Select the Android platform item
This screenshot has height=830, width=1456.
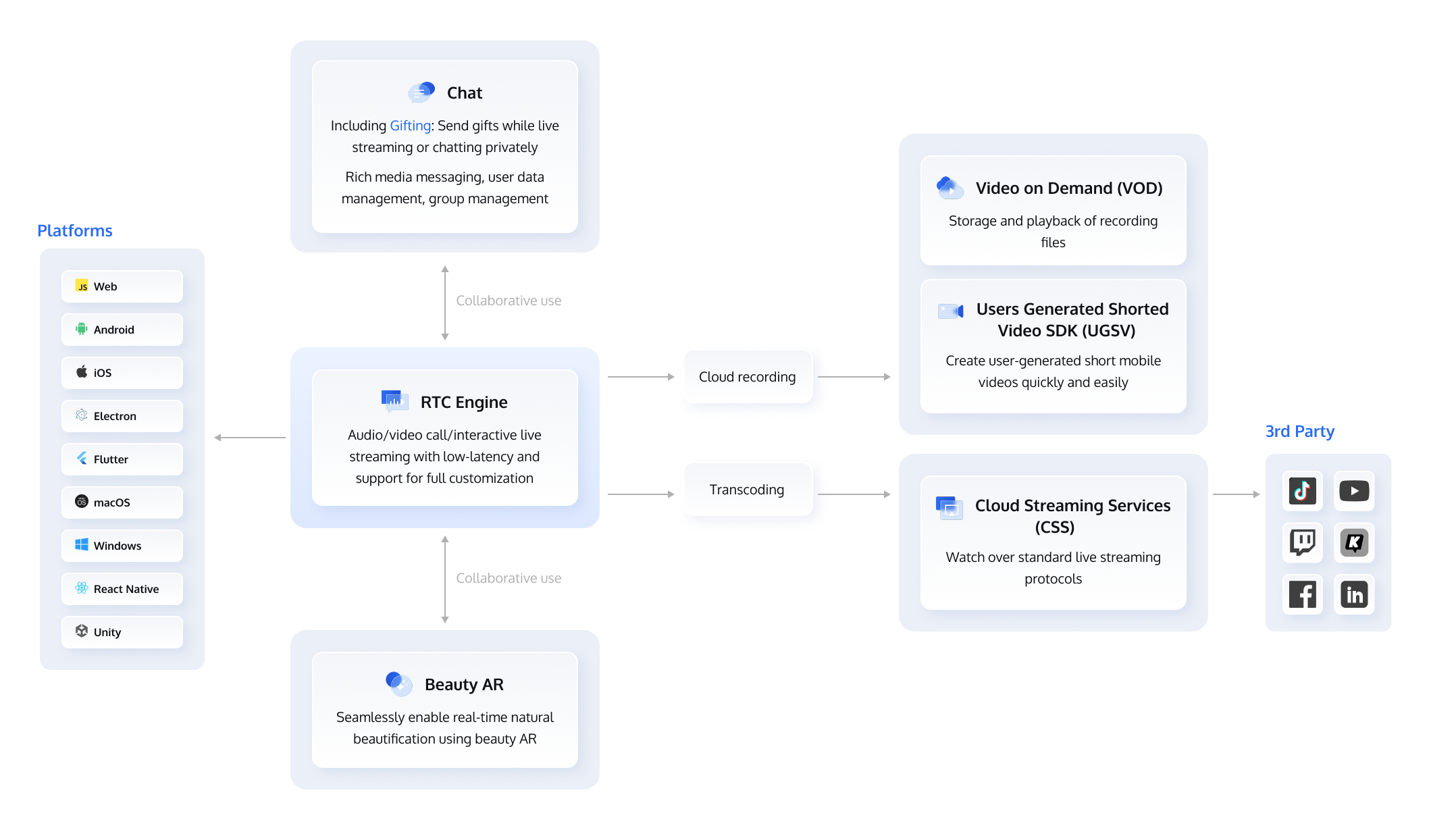pyautogui.click(x=122, y=330)
